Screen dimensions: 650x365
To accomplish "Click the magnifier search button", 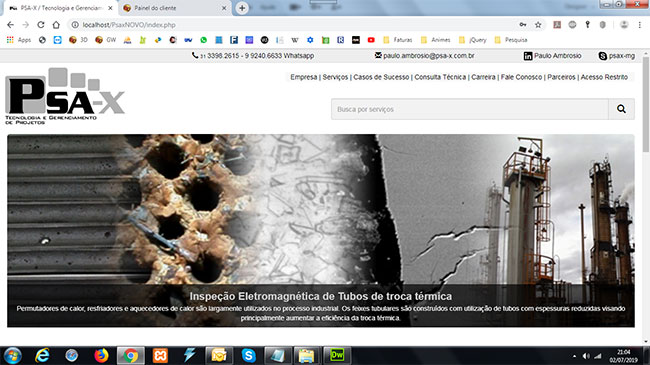I will coord(621,109).
